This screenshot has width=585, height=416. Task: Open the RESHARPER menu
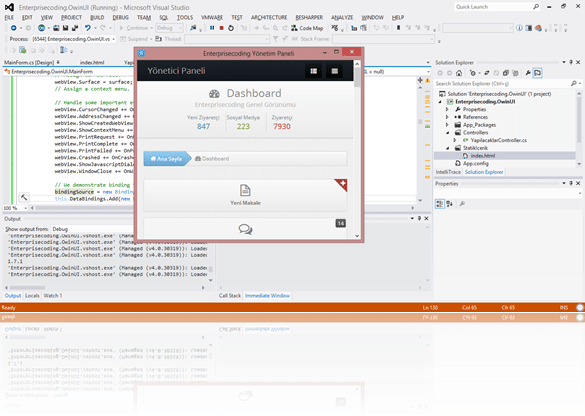coord(309,18)
